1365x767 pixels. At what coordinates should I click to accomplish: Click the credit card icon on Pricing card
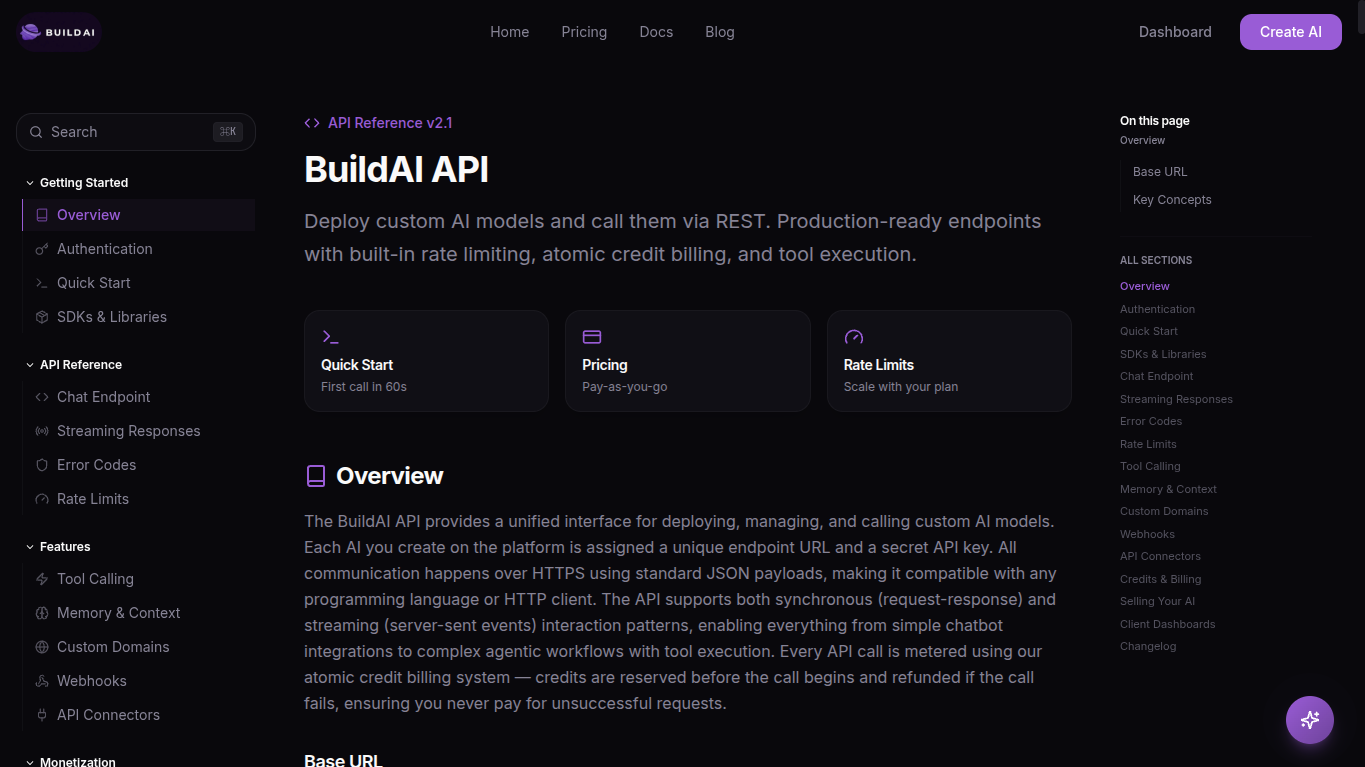tap(592, 337)
